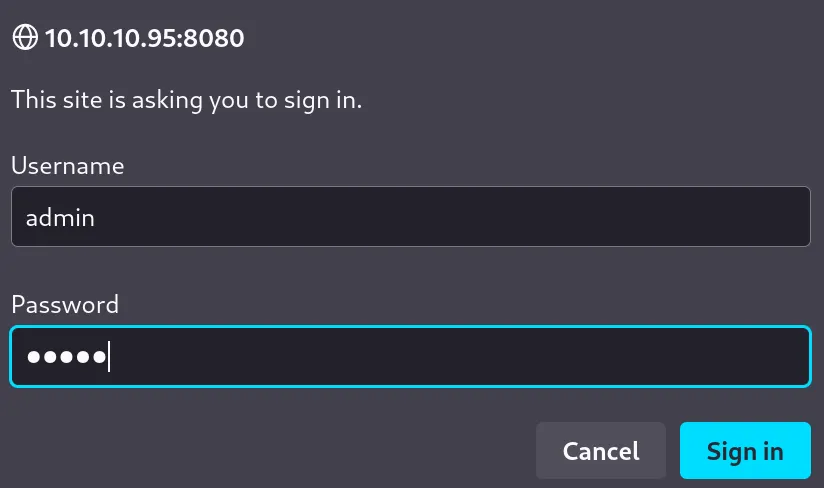The image size is (824, 488).
Task: Click the text cursor after the password dots
Action: [109, 356]
